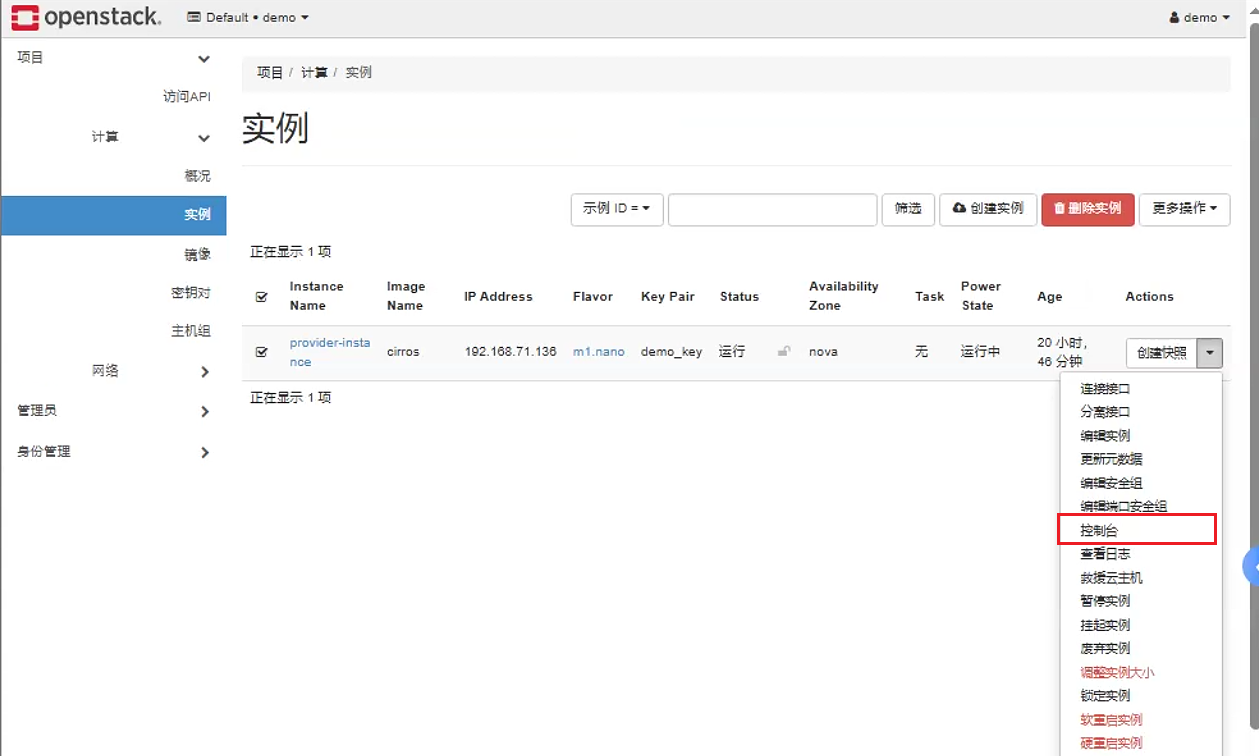Open 镜像 in the sidebar
The height and width of the screenshot is (756, 1259).
[x=198, y=255]
